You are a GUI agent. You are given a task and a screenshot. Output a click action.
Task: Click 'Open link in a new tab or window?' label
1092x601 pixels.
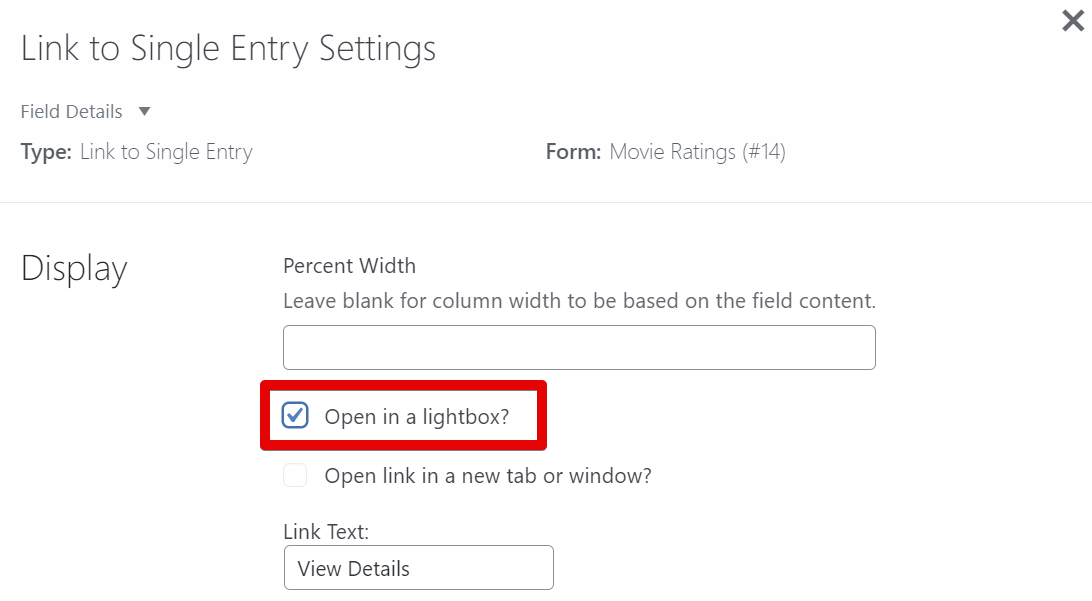[x=488, y=476]
